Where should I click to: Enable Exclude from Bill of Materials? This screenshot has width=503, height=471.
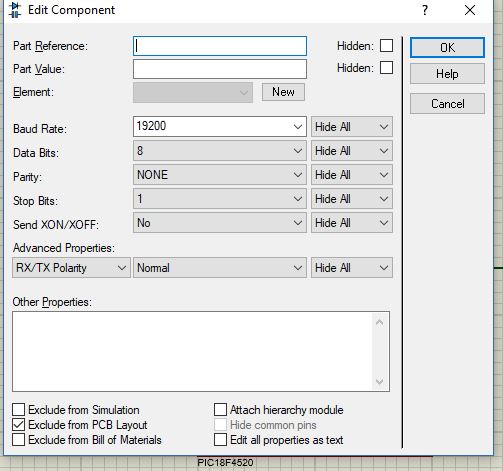[19, 440]
